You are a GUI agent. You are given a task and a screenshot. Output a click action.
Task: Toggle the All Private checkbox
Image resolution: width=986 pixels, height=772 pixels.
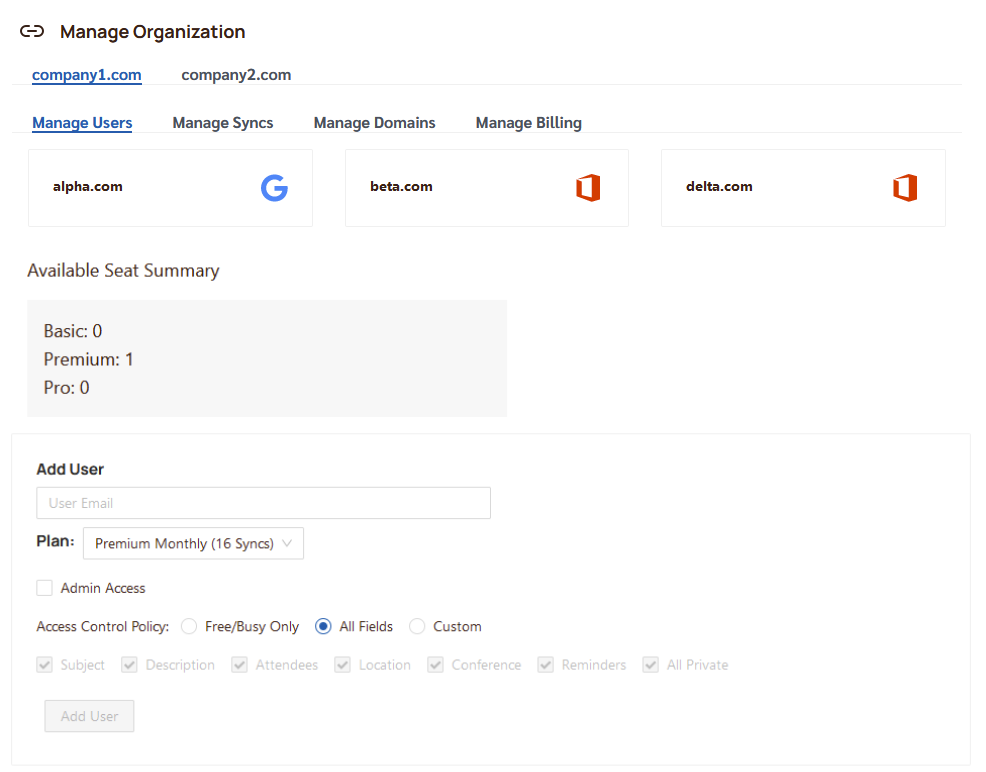click(650, 664)
